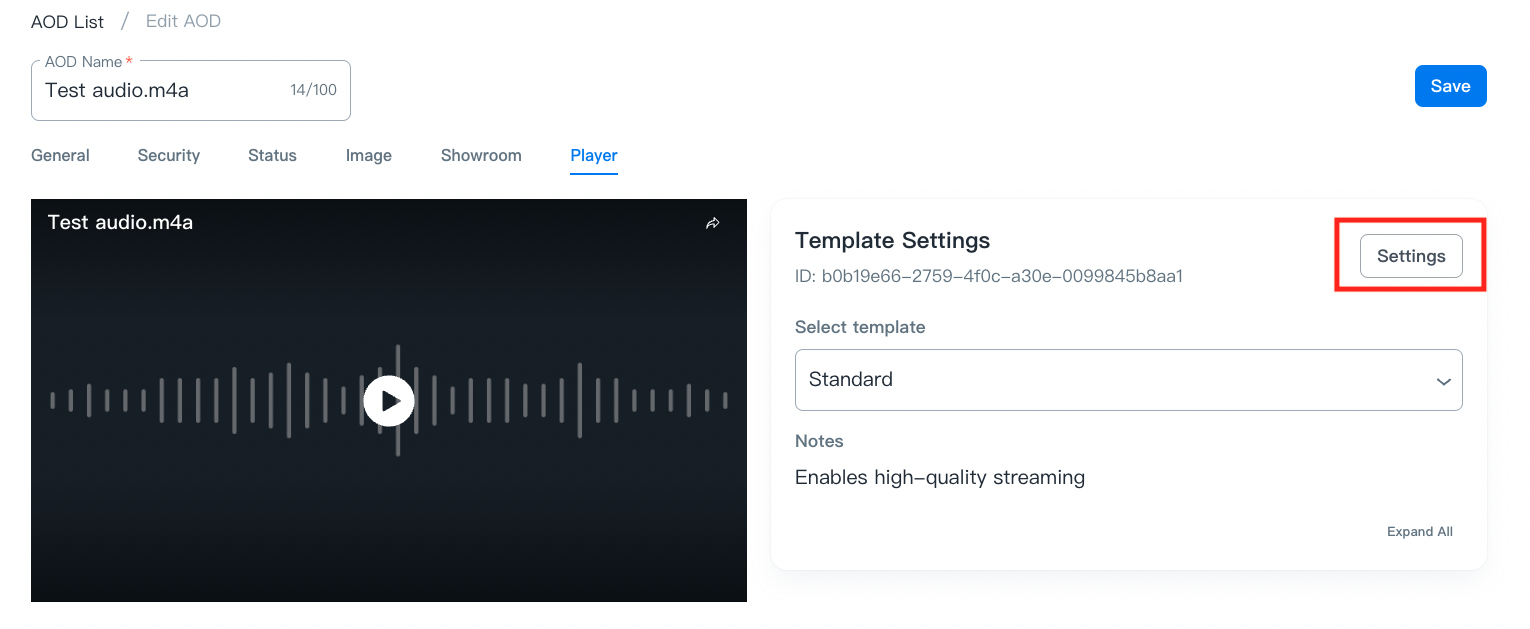
Task: Select the Image tab
Action: (x=368, y=155)
